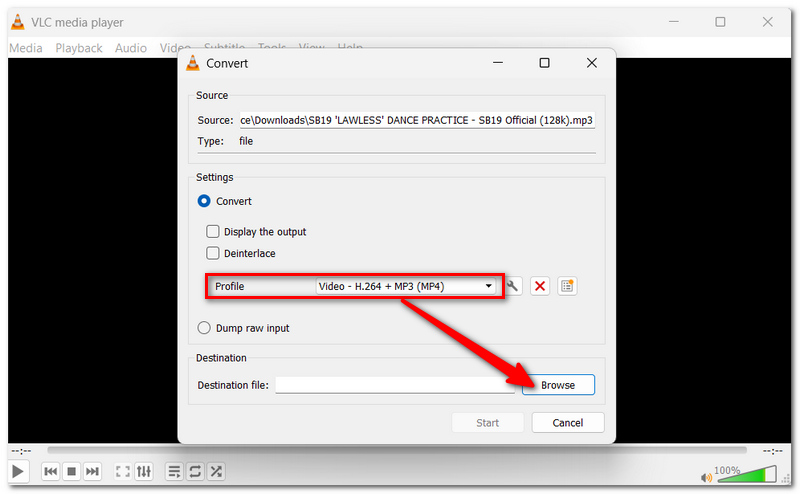Open extended settings equalizer icon
Viewport: 800px width, 494px height.
(144, 471)
